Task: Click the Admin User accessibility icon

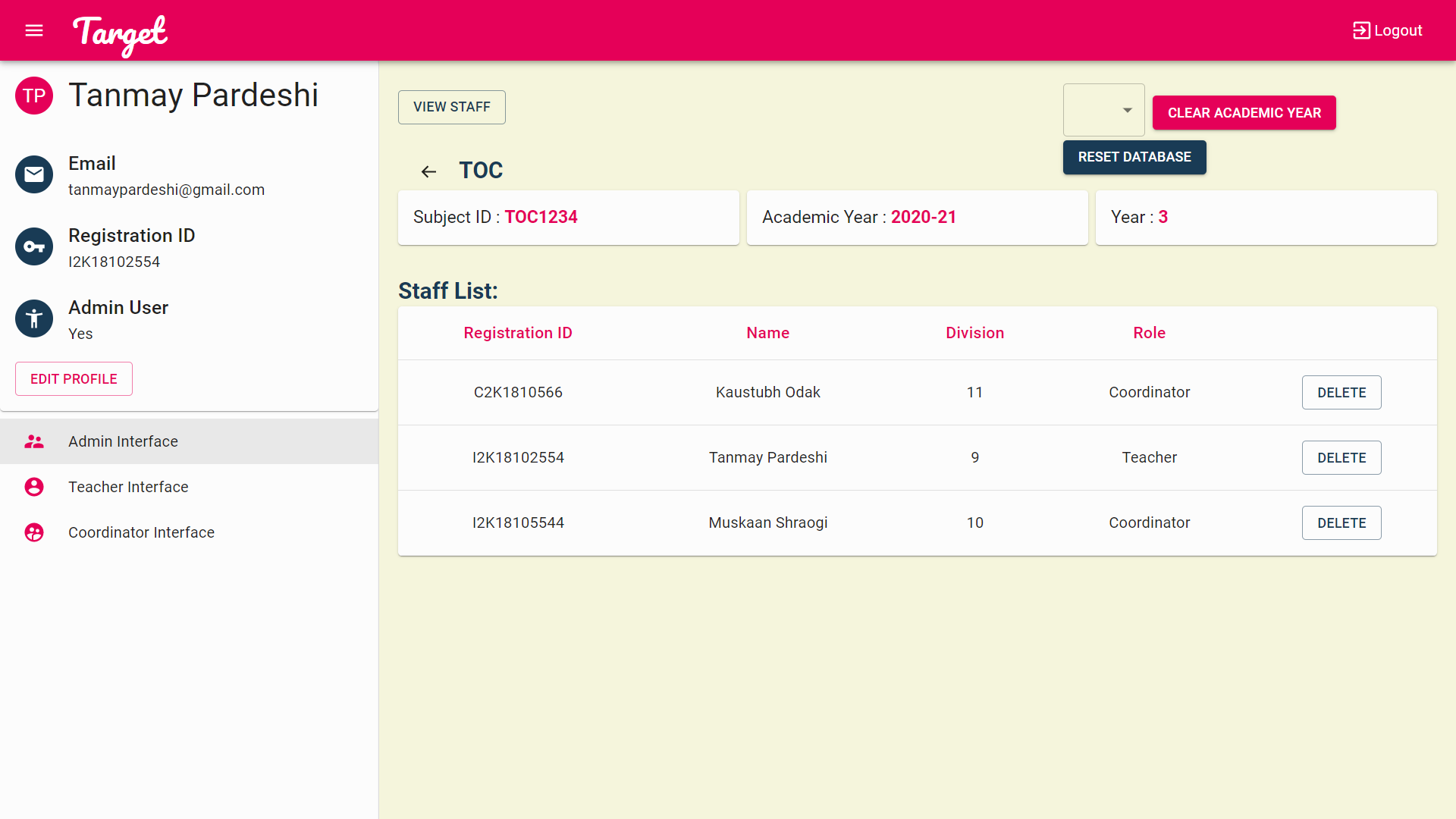Action: (34, 318)
